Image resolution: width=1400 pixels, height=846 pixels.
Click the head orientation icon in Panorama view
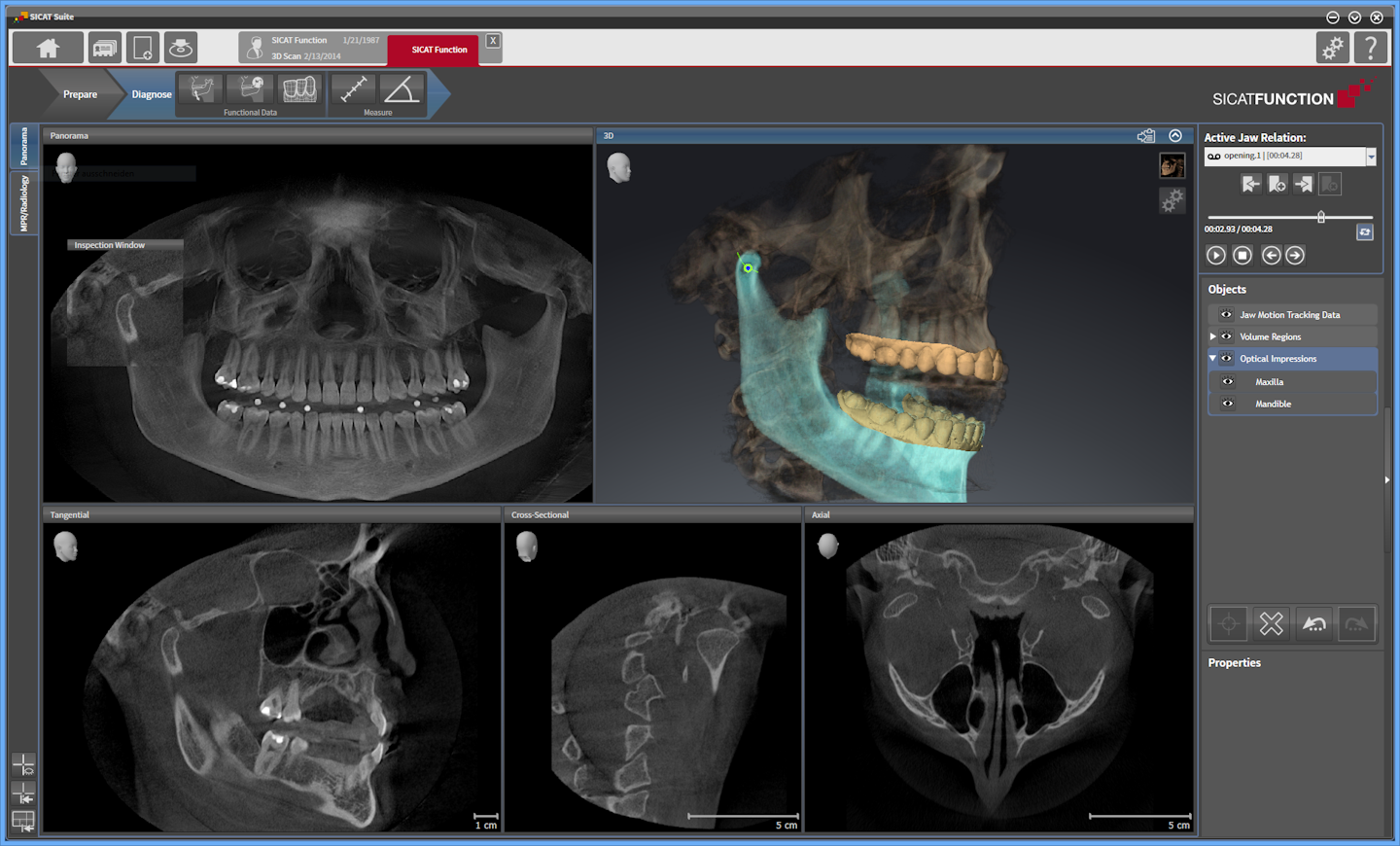[66, 168]
